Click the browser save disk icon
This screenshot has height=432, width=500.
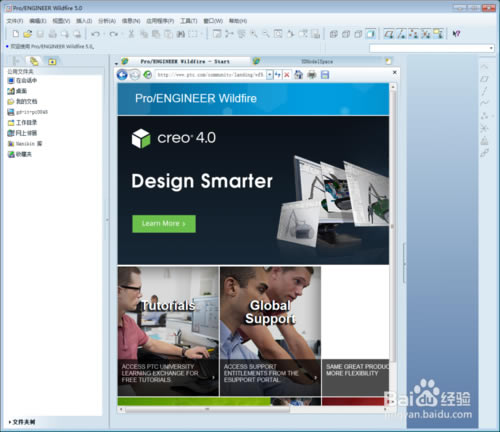pos(325,75)
